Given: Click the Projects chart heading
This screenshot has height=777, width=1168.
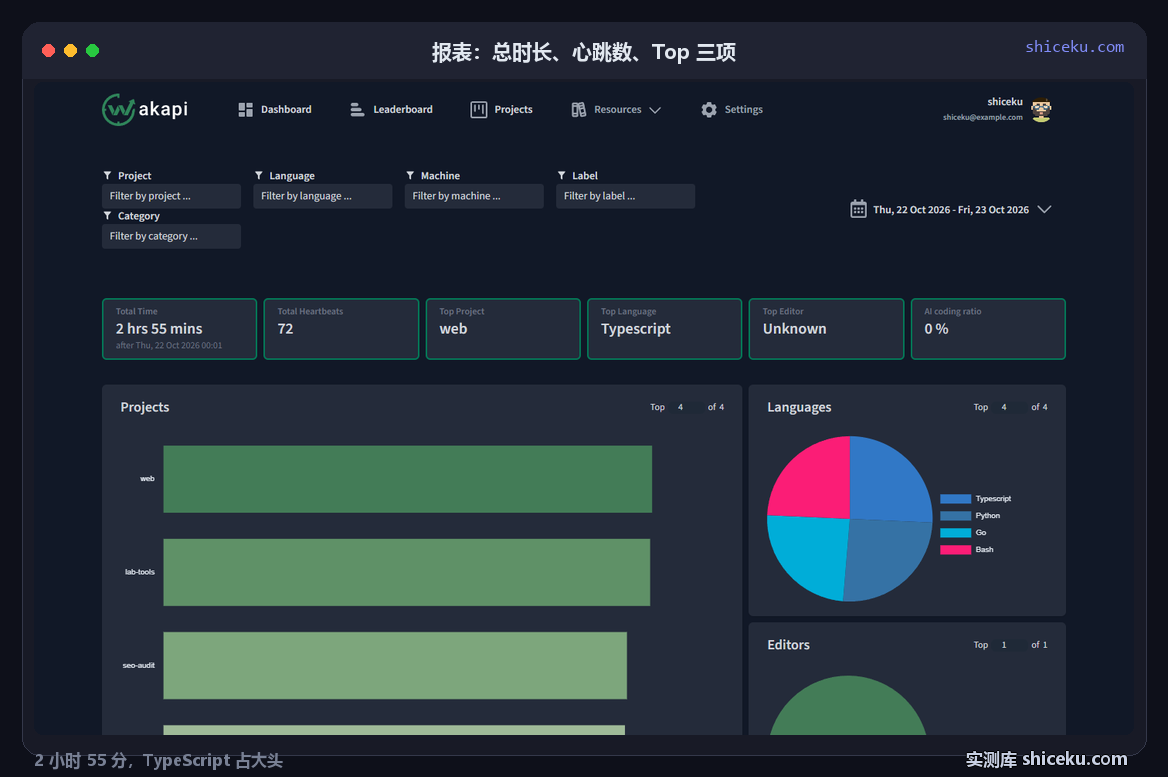Looking at the screenshot, I should (145, 407).
